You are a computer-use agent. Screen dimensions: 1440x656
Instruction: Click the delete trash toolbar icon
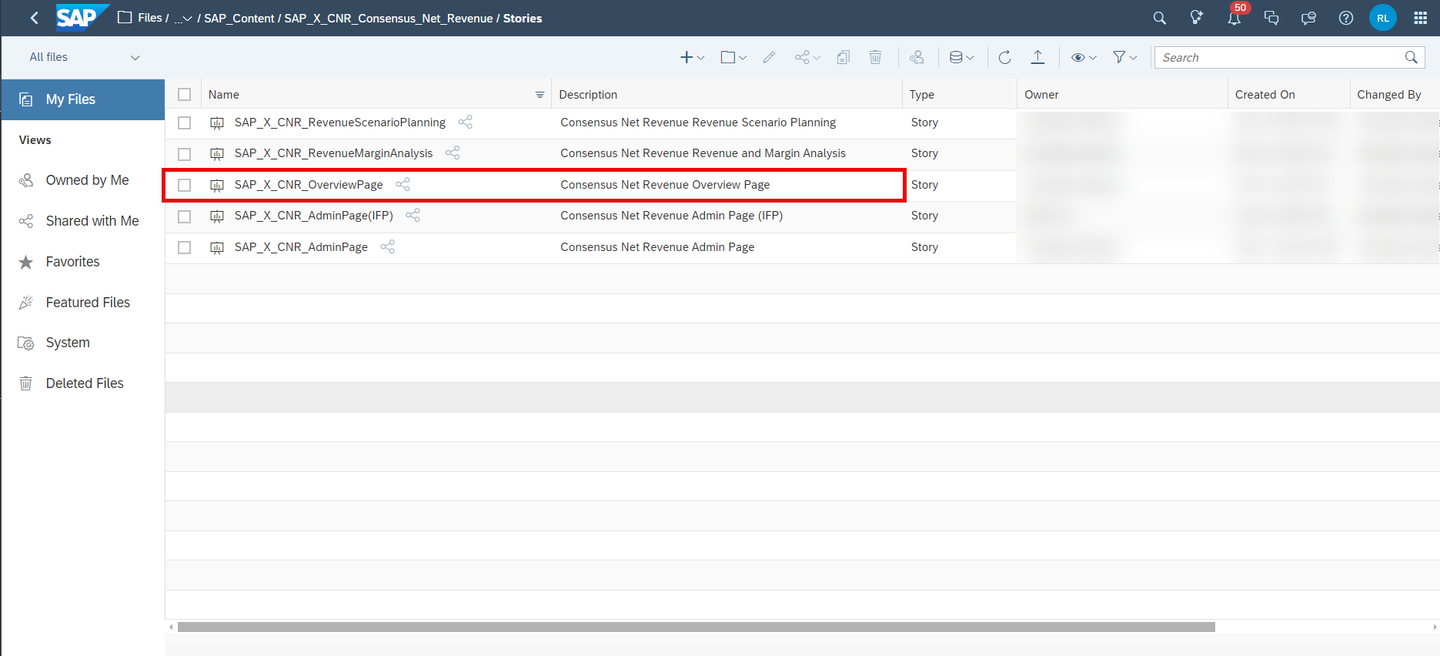click(x=875, y=57)
